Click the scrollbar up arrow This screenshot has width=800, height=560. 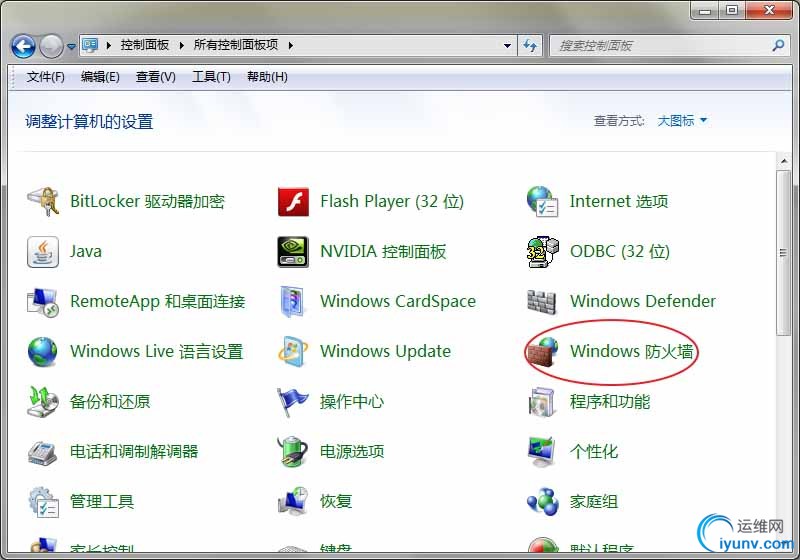point(784,161)
